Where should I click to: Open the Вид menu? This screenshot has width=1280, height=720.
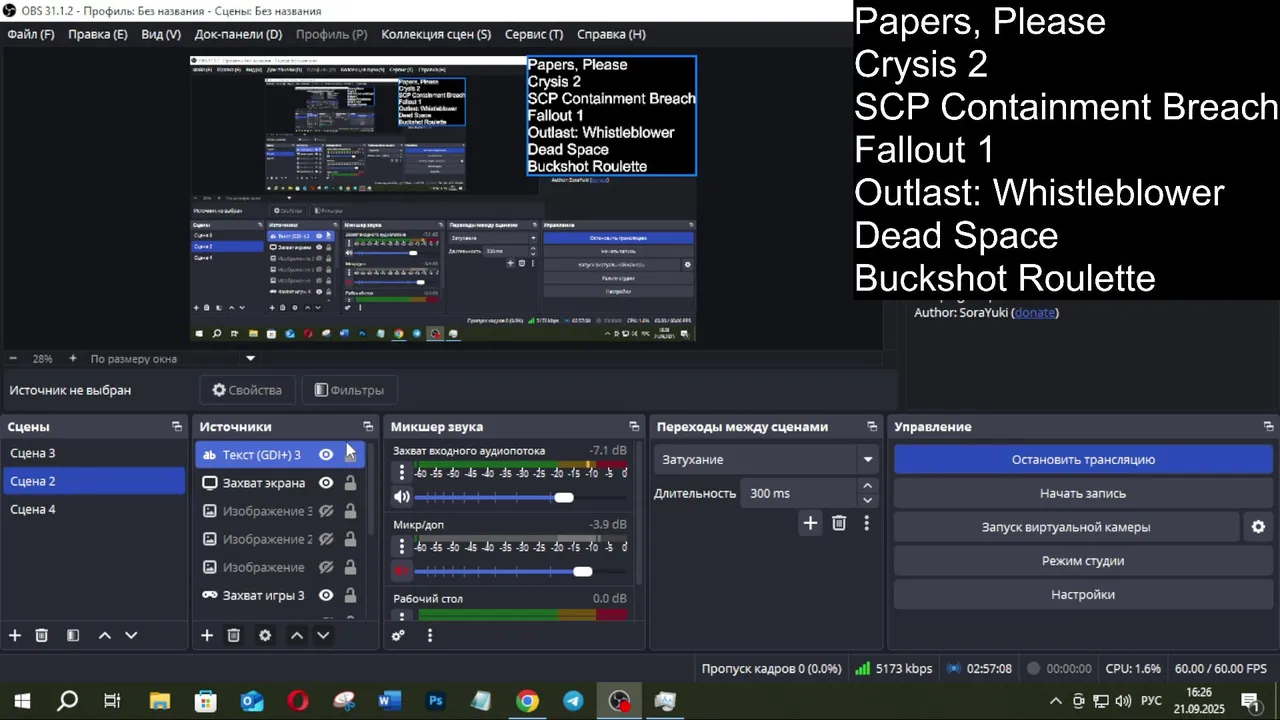point(161,34)
